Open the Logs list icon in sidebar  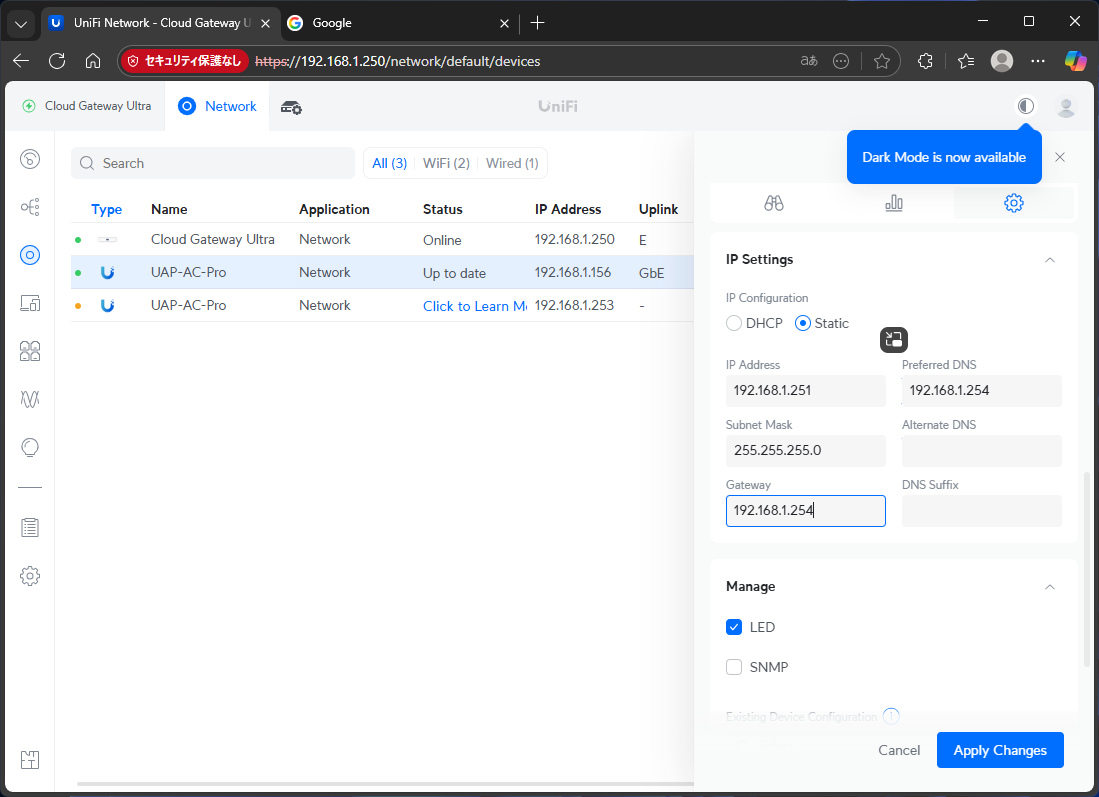30,527
